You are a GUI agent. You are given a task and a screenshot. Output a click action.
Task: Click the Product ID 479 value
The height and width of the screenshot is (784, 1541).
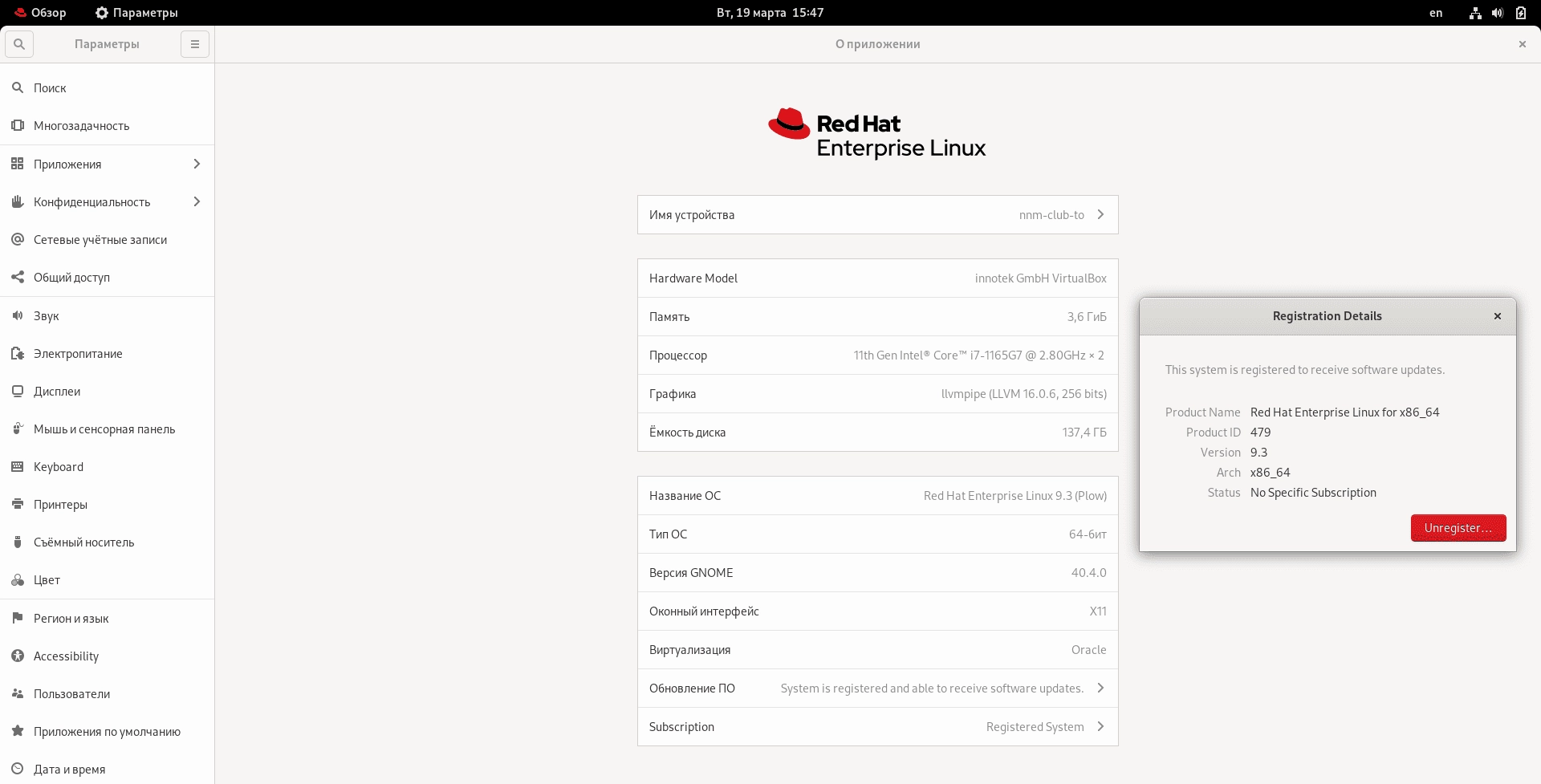click(1261, 433)
